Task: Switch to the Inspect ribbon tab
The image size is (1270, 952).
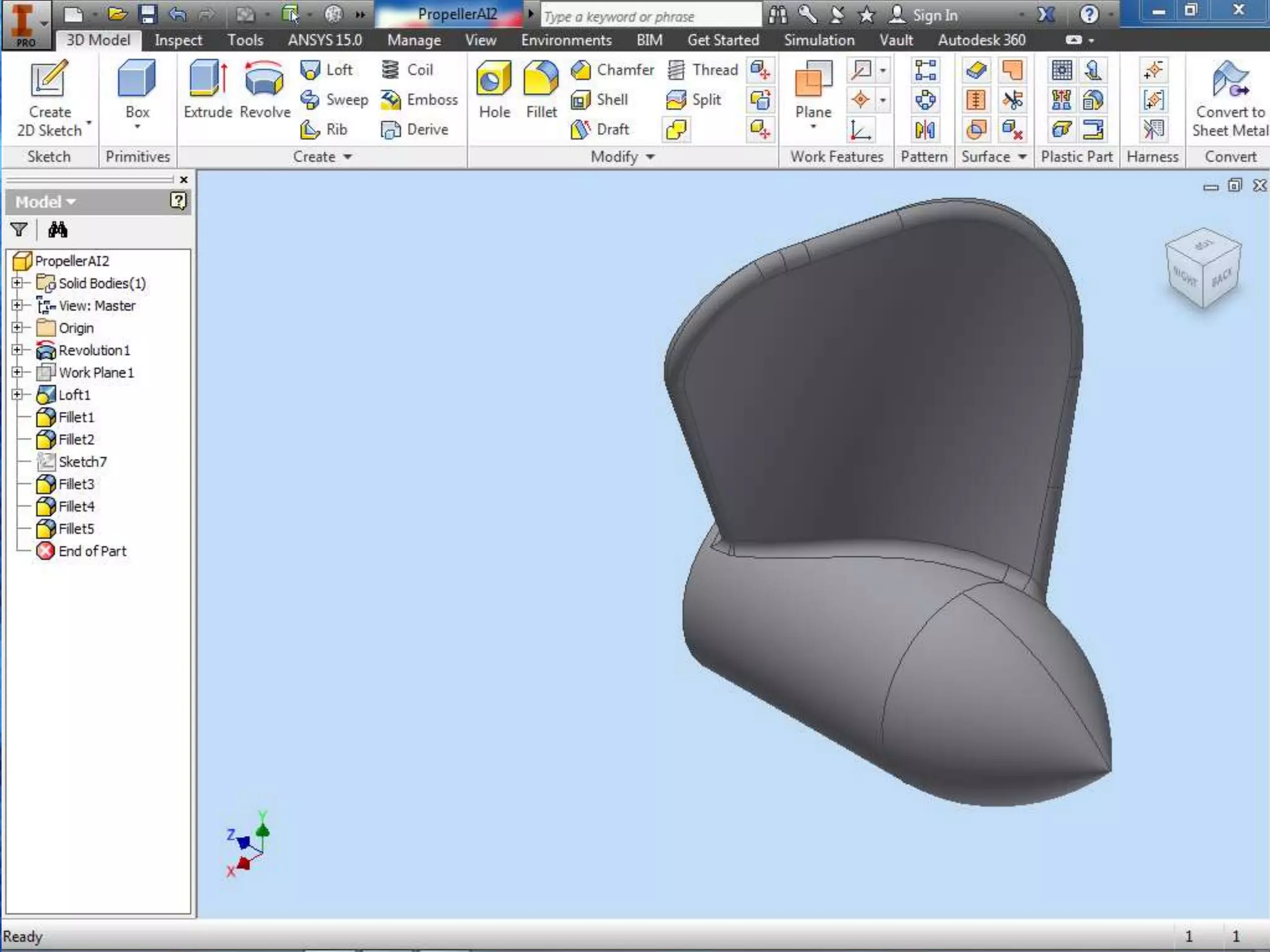Action: coord(178,40)
